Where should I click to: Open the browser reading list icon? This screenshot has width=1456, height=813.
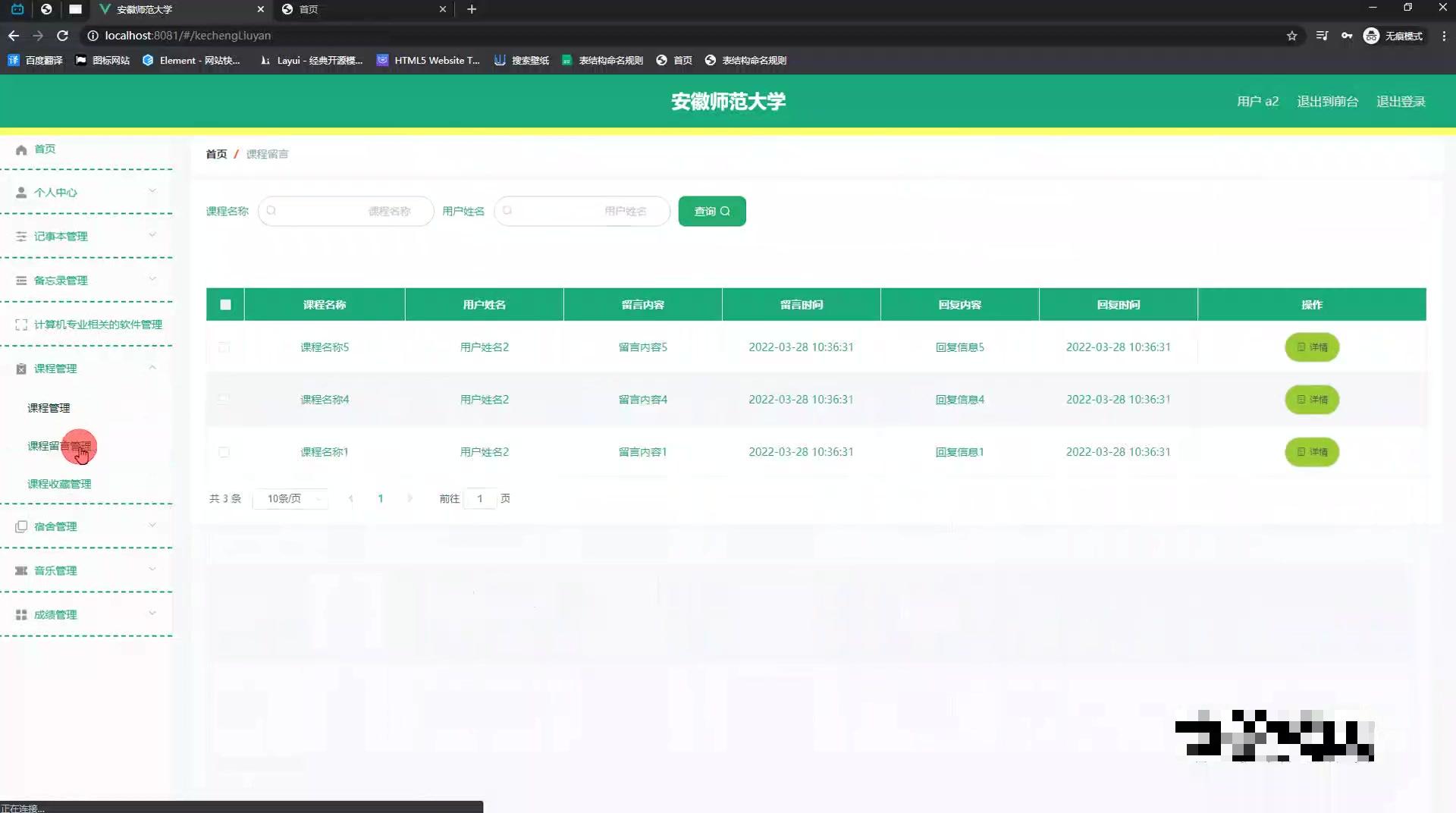coord(1322,36)
